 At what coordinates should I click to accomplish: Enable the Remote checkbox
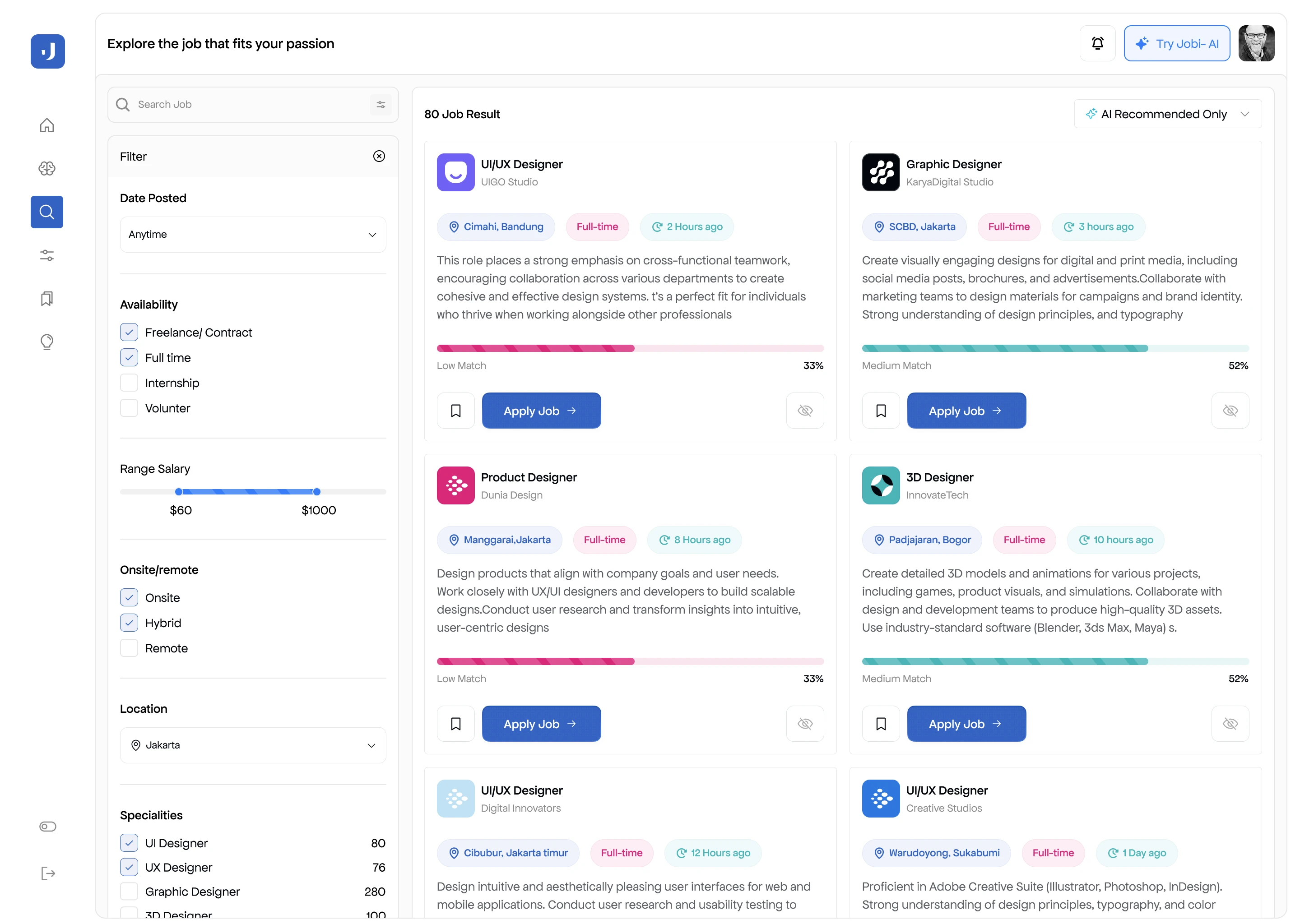click(129, 648)
